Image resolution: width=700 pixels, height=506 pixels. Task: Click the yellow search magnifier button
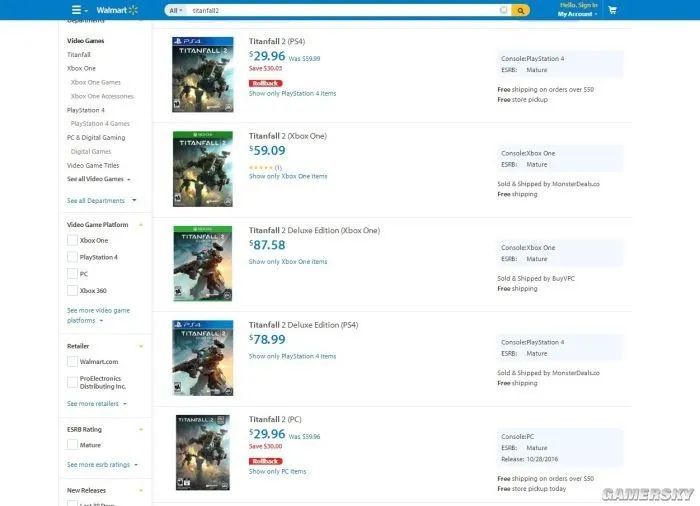click(520, 10)
